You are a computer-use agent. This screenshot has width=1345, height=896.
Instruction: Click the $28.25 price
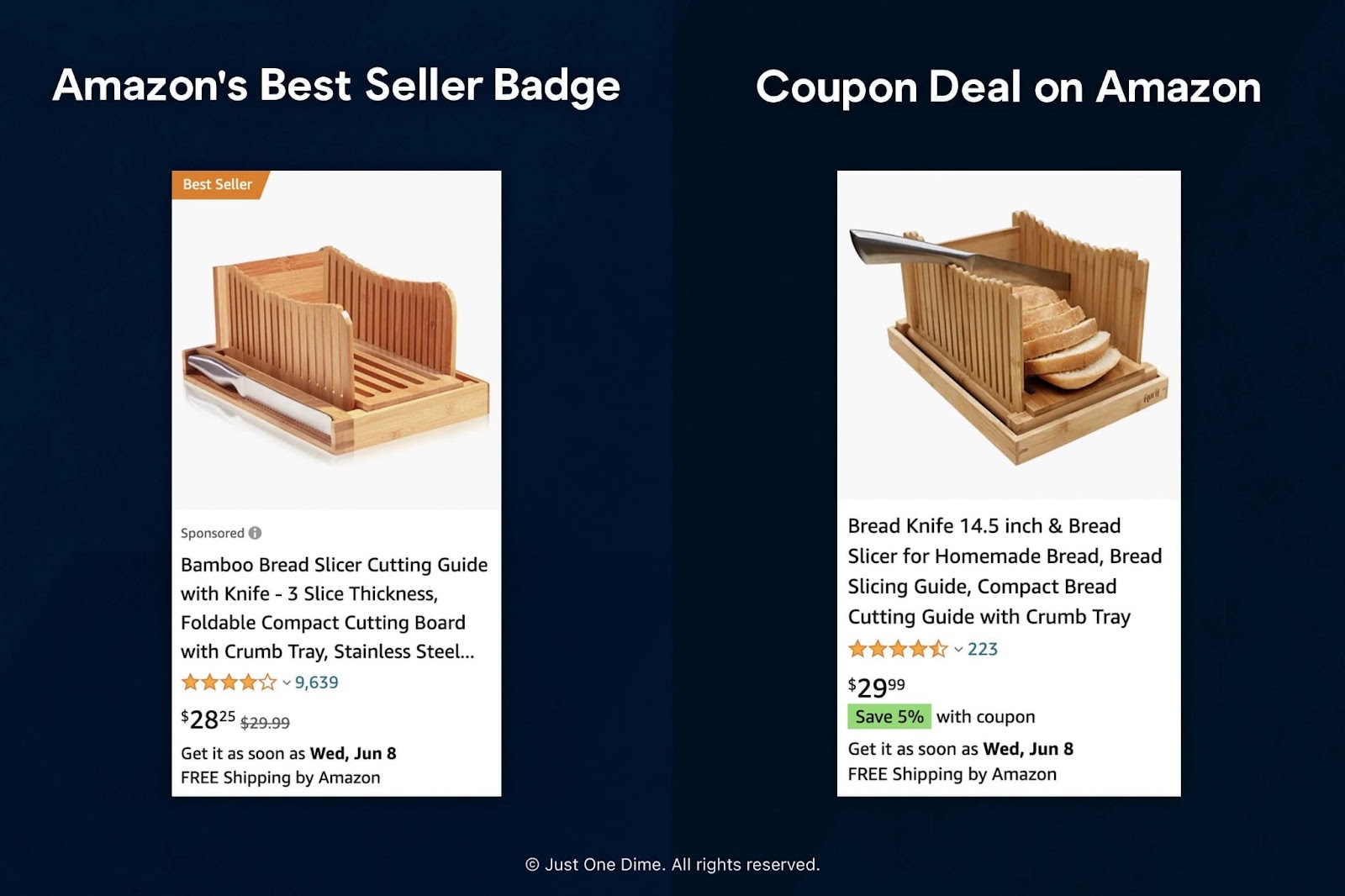pyautogui.click(x=208, y=719)
